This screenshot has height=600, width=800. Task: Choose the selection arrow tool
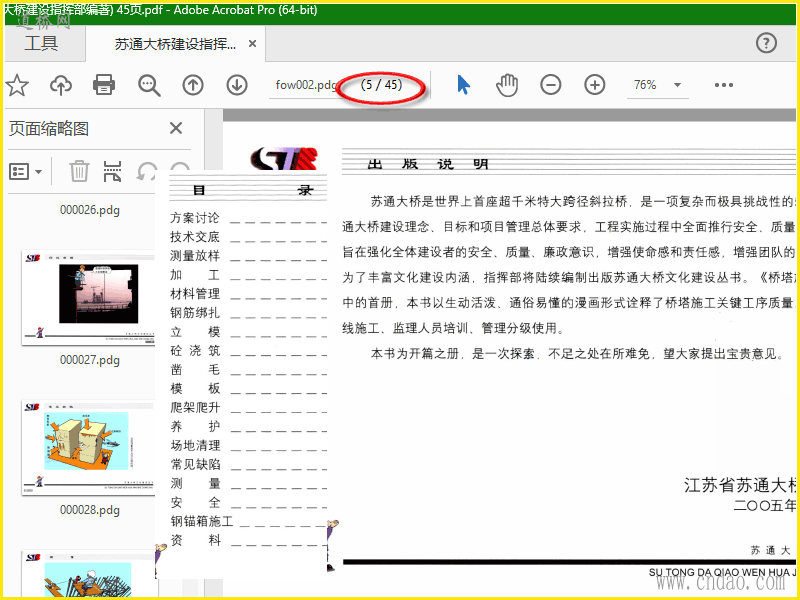[463, 85]
